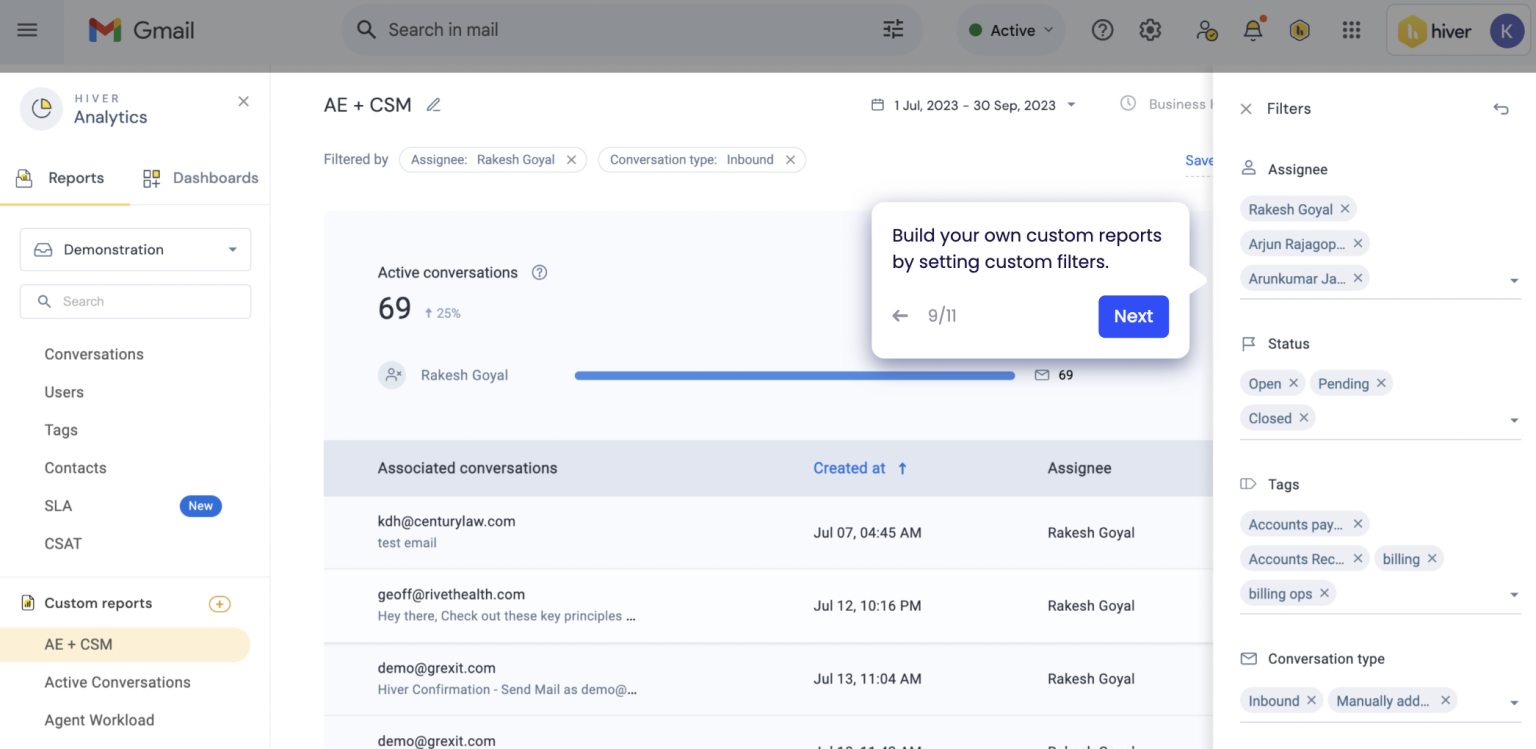Screen dimensions: 1536x749
Task: Check Hiver notifications bell
Action: [1252, 30]
